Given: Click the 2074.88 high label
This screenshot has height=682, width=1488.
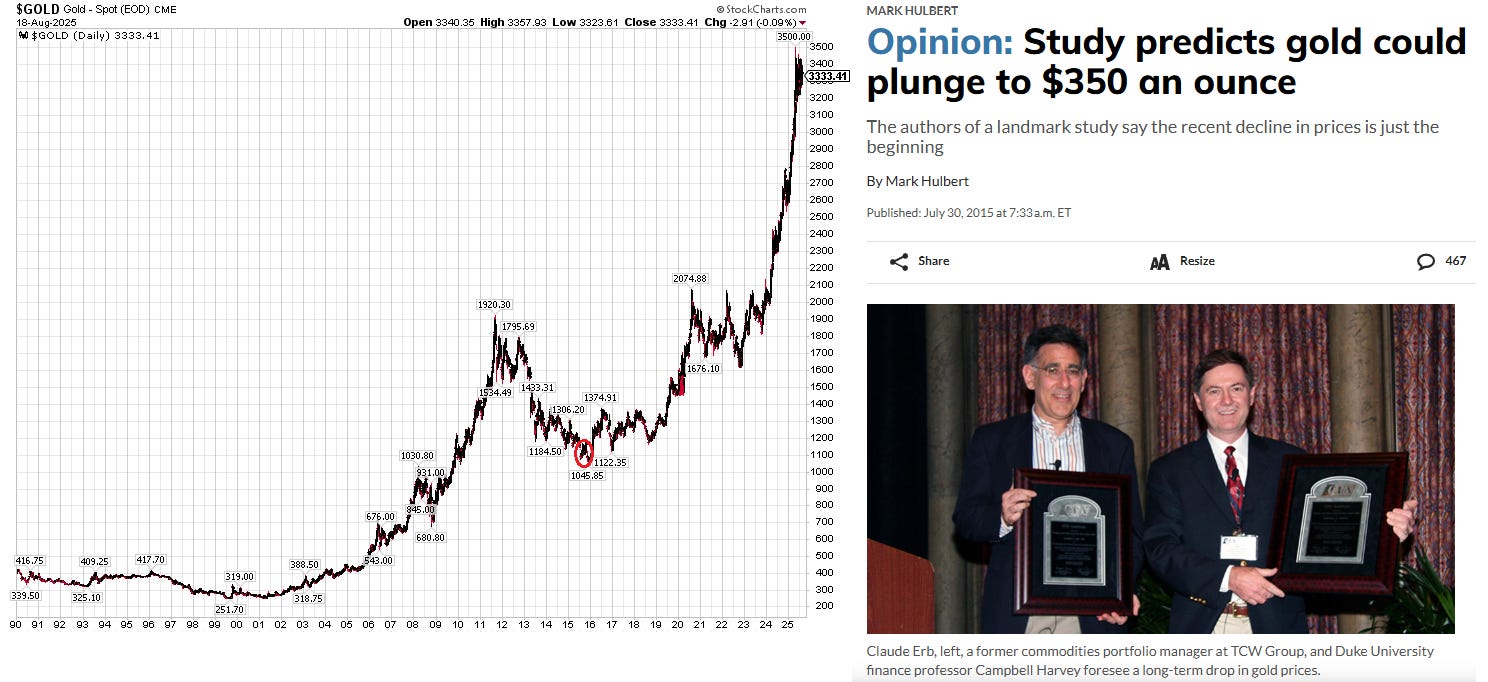Looking at the screenshot, I should point(690,279).
